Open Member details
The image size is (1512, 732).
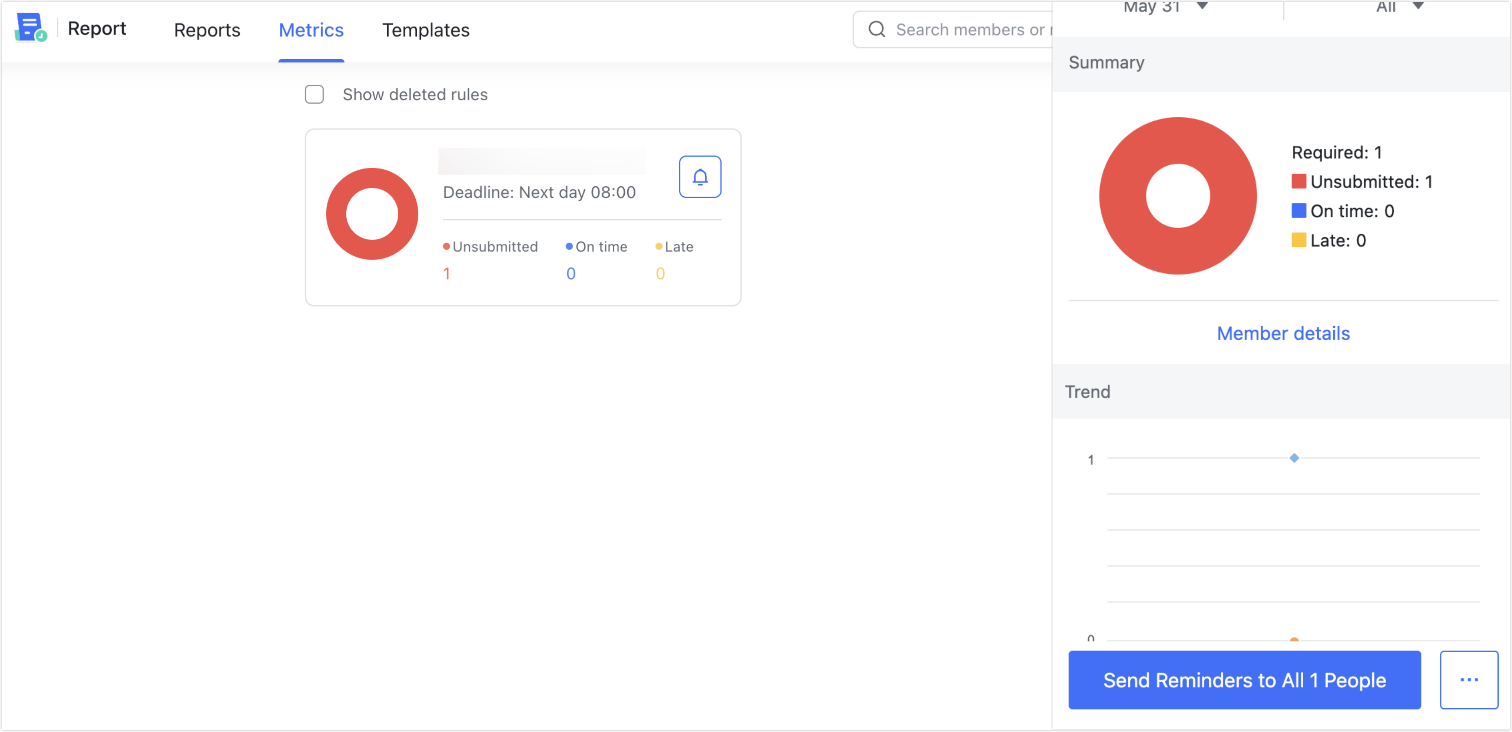1283,333
